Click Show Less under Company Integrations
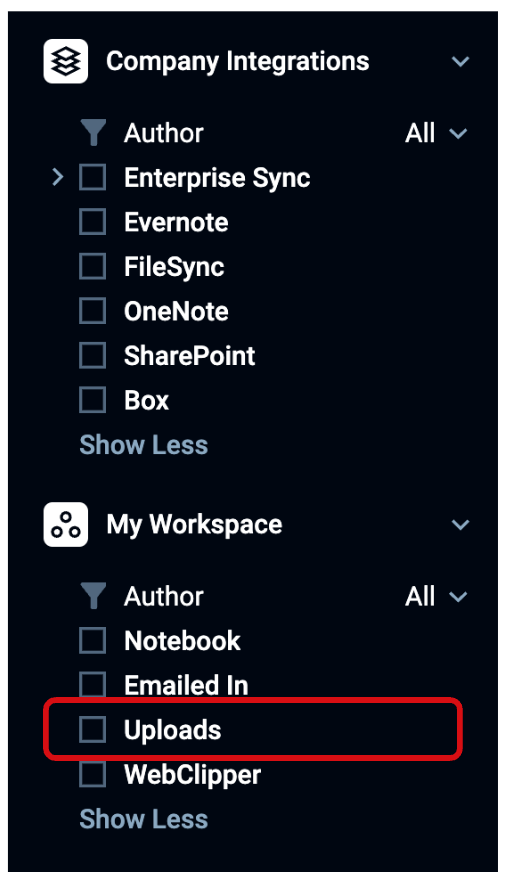The width and height of the screenshot is (510, 884). point(144,445)
